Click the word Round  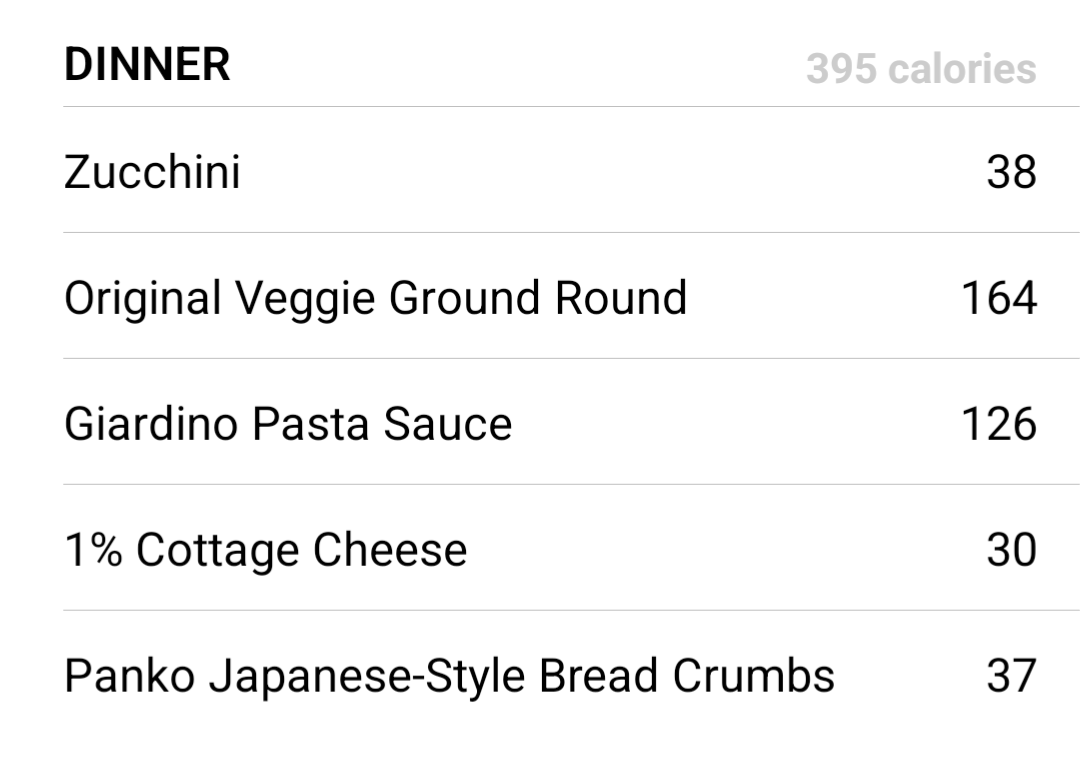coord(621,297)
